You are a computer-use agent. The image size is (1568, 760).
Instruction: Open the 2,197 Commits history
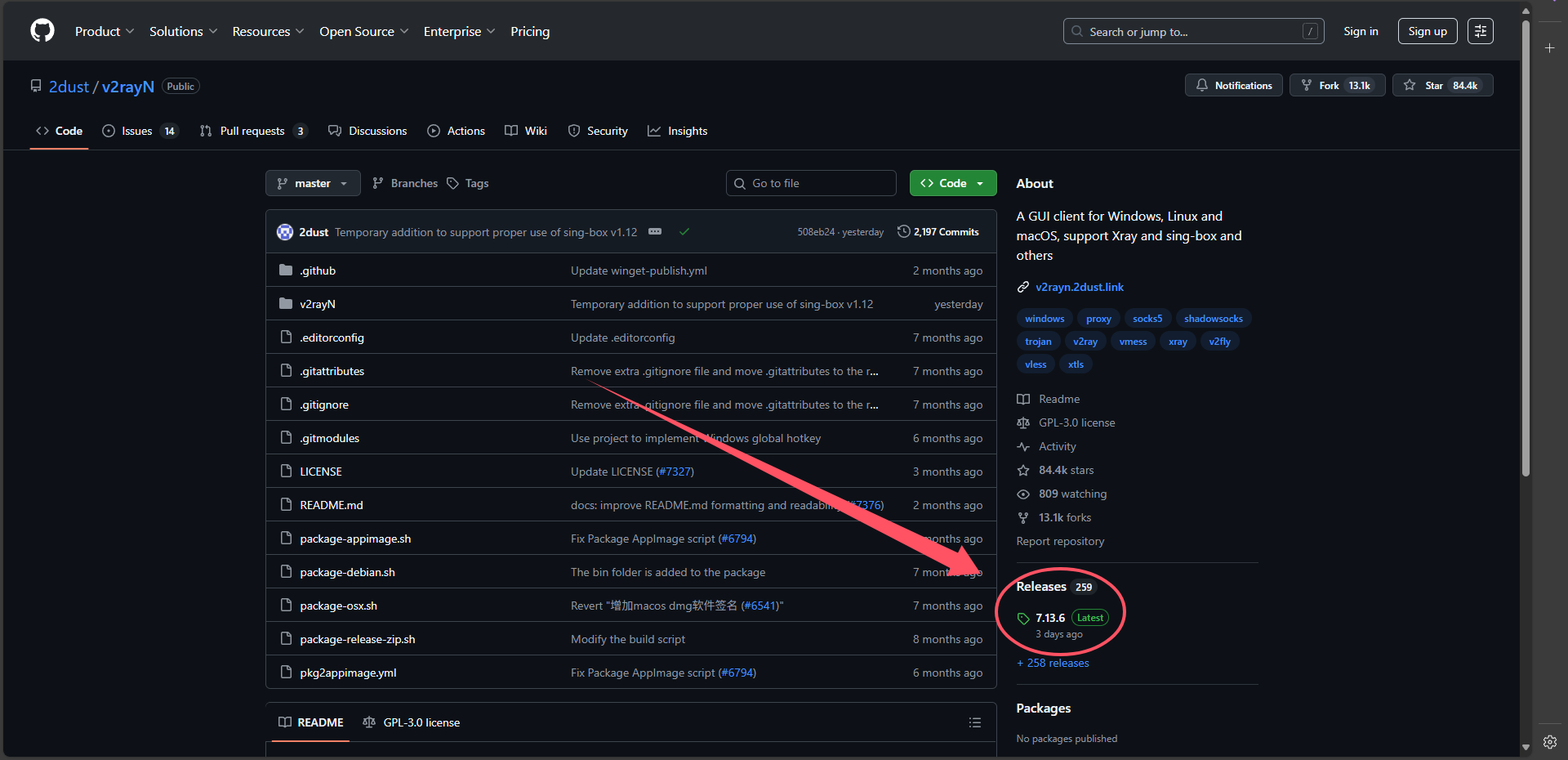click(x=938, y=232)
